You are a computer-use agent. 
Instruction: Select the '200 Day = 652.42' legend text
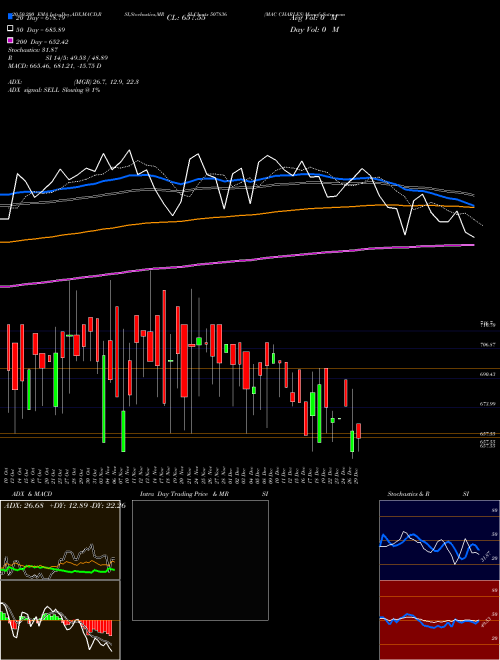pos(42,42)
